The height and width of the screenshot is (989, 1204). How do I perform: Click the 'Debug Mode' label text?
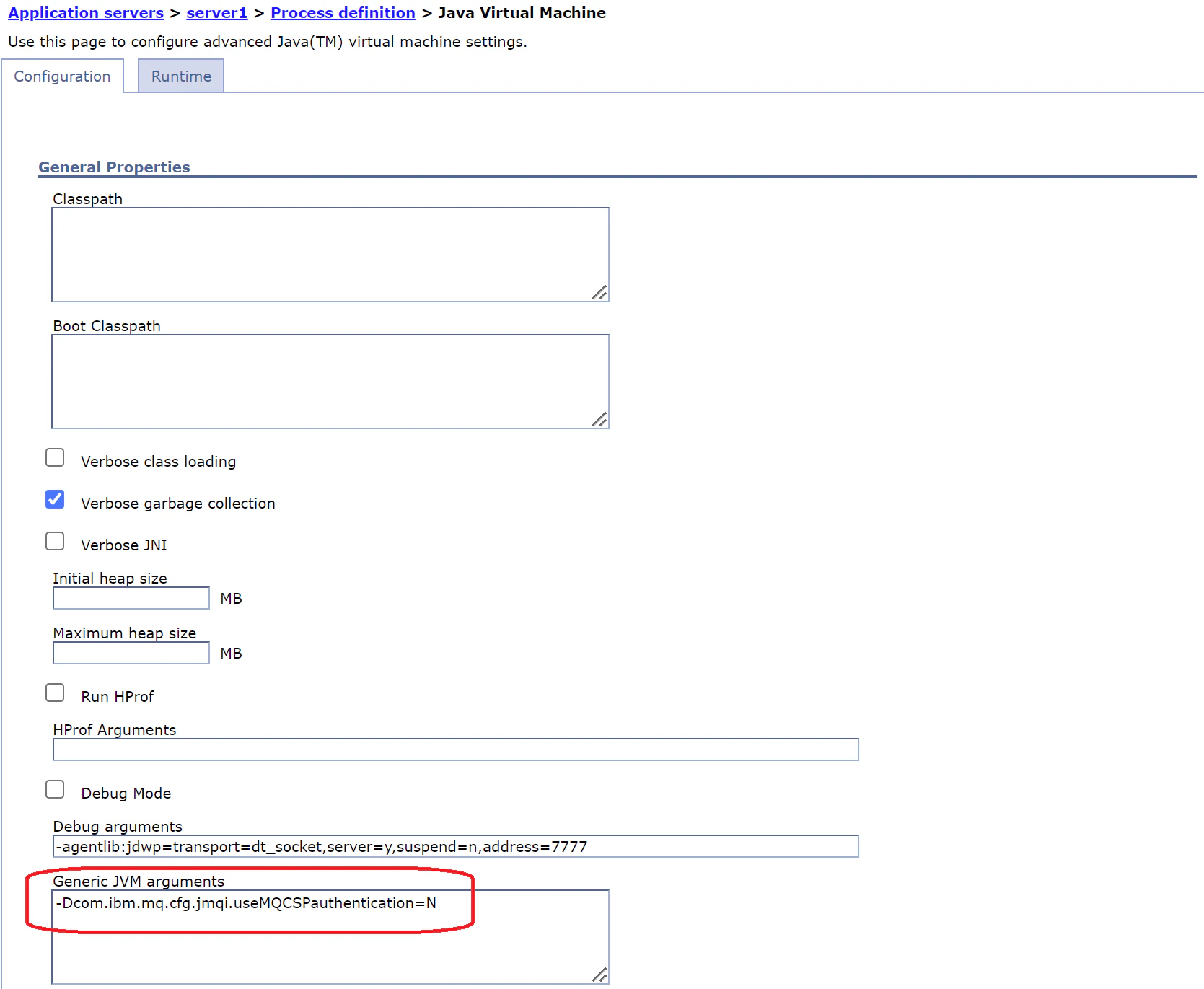point(126,794)
